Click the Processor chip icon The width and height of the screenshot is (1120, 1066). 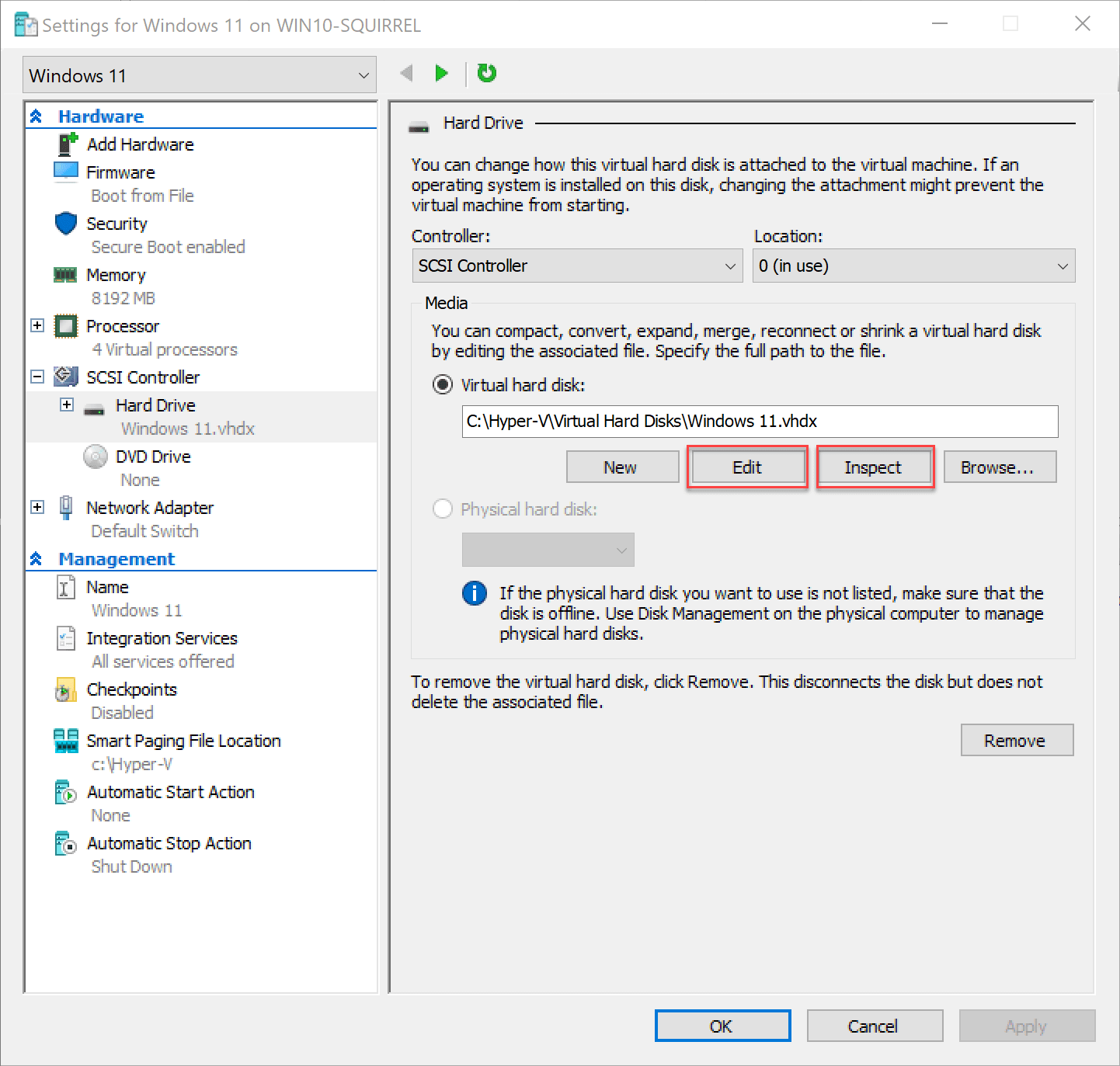[66, 326]
